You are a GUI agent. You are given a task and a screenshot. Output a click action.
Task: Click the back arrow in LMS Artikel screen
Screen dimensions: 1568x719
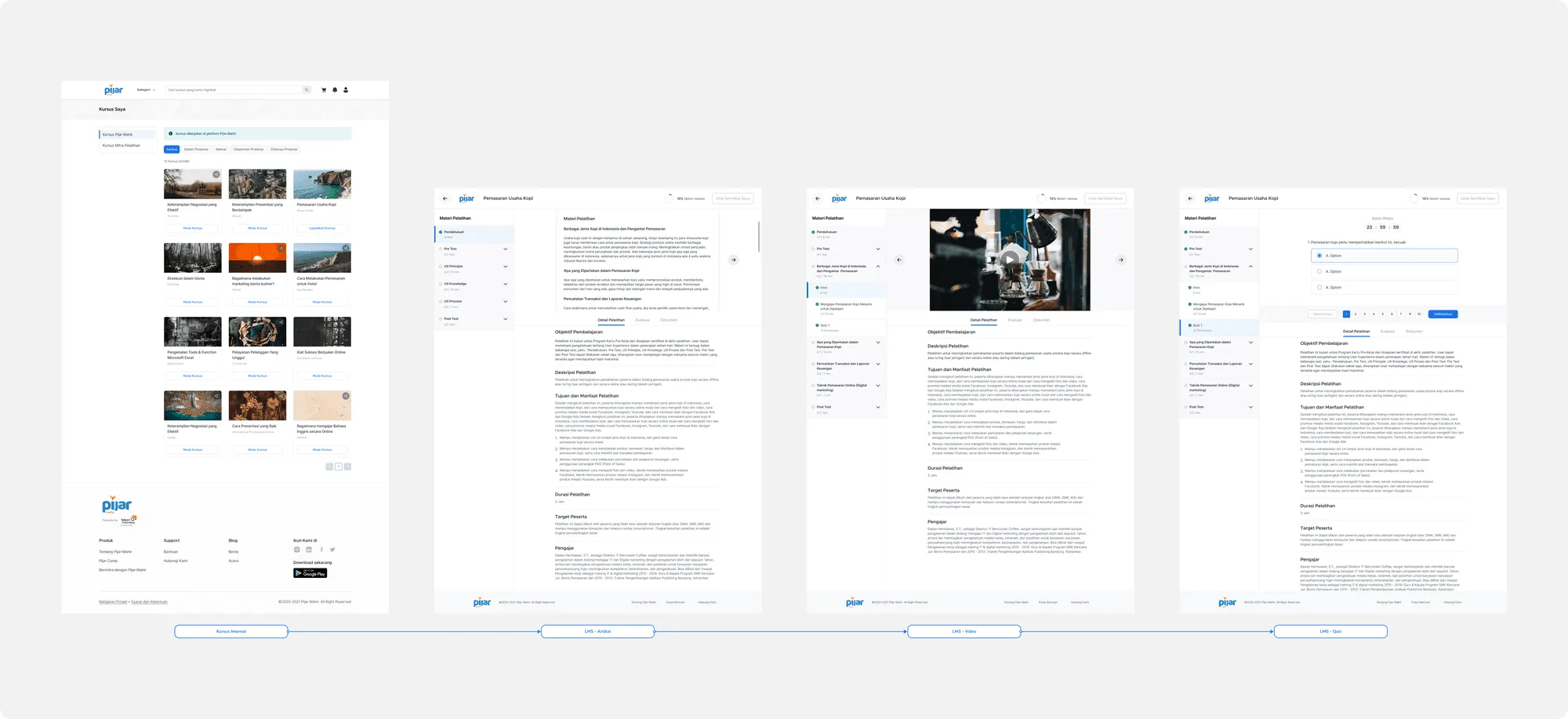(445, 198)
